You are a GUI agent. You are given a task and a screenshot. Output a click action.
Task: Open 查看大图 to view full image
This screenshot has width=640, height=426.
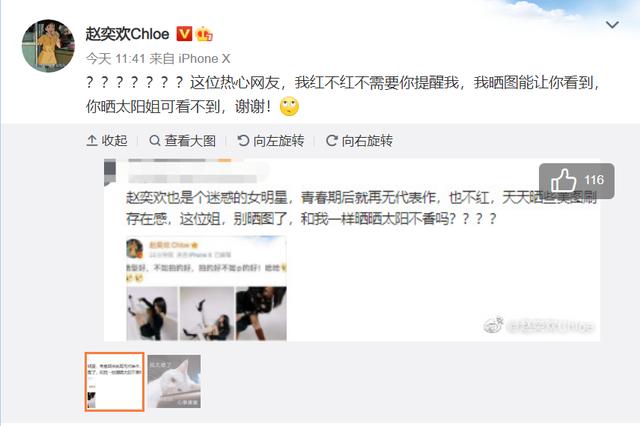click(183, 141)
